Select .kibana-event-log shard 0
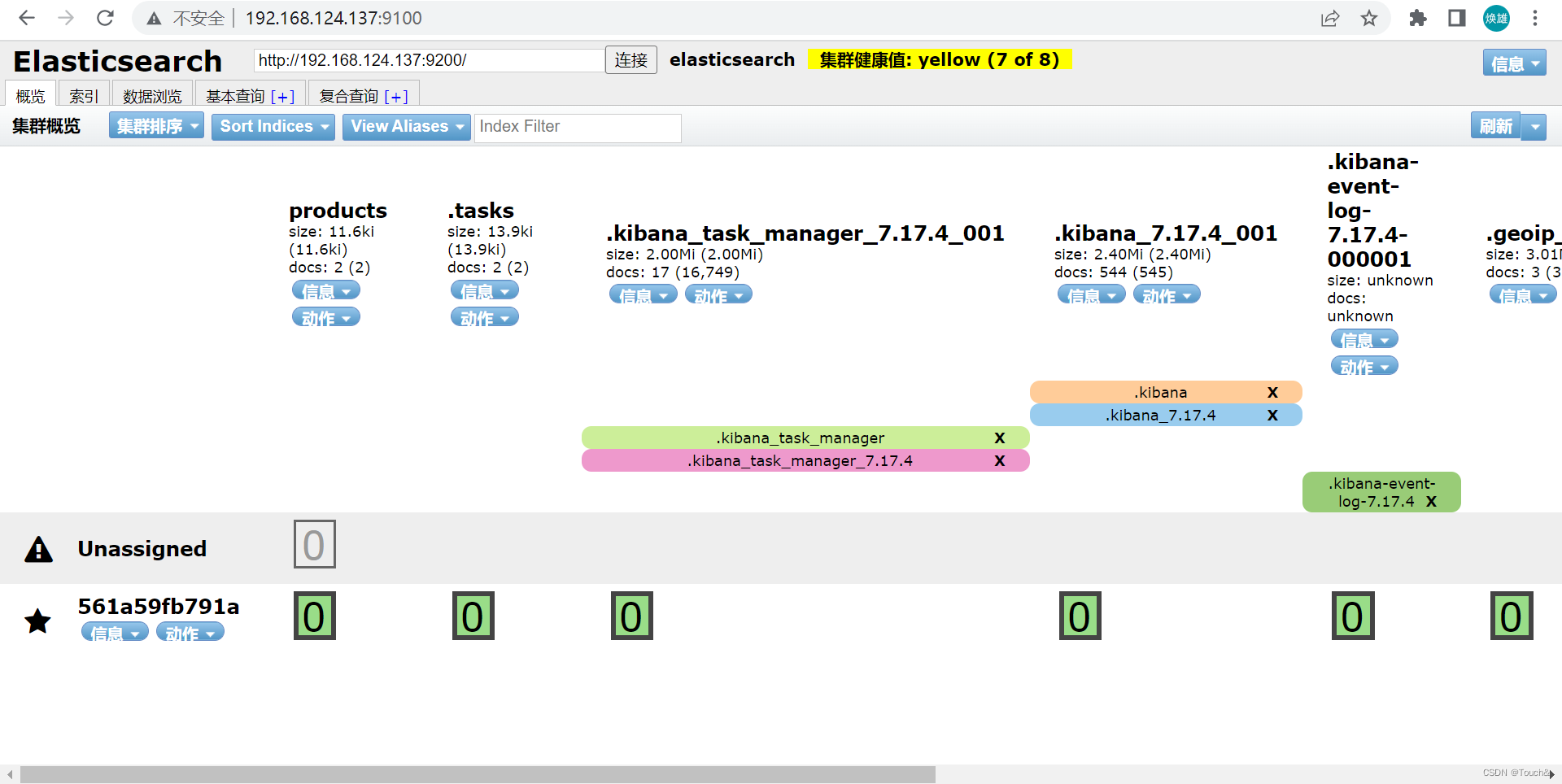Image resolution: width=1562 pixels, height=784 pixels. (x=1352, y=616)
